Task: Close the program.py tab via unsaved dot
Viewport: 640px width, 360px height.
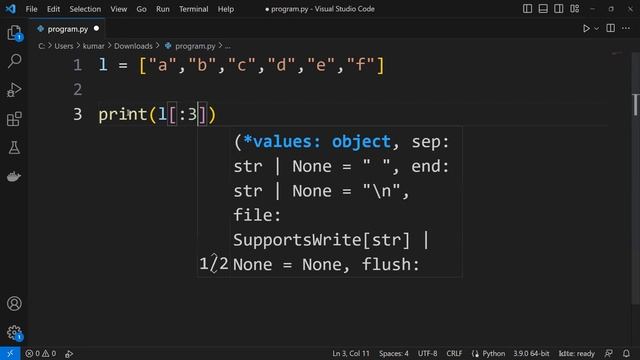Action: coord(96,29)
